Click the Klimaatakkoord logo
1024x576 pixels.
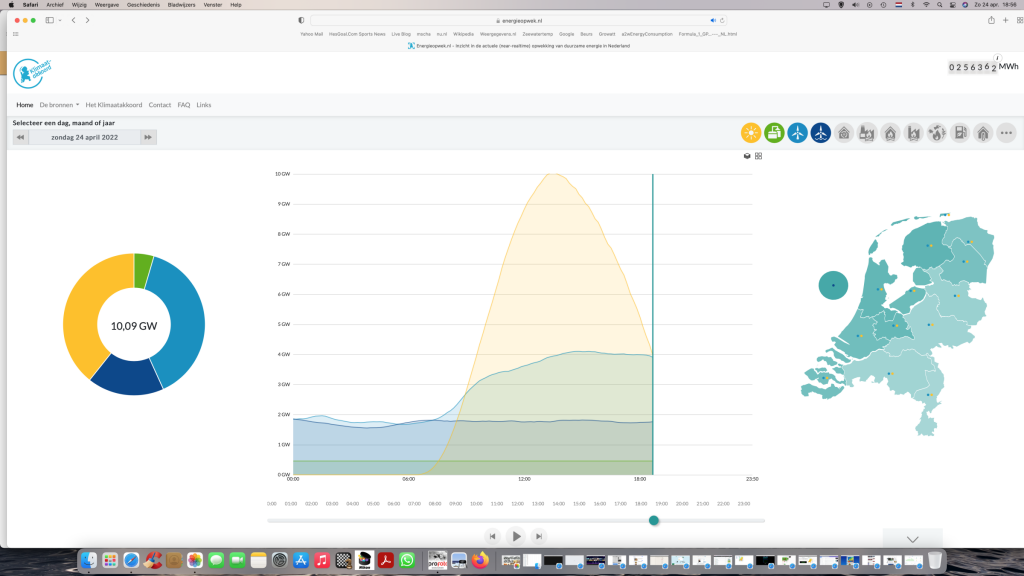point(32,73)
